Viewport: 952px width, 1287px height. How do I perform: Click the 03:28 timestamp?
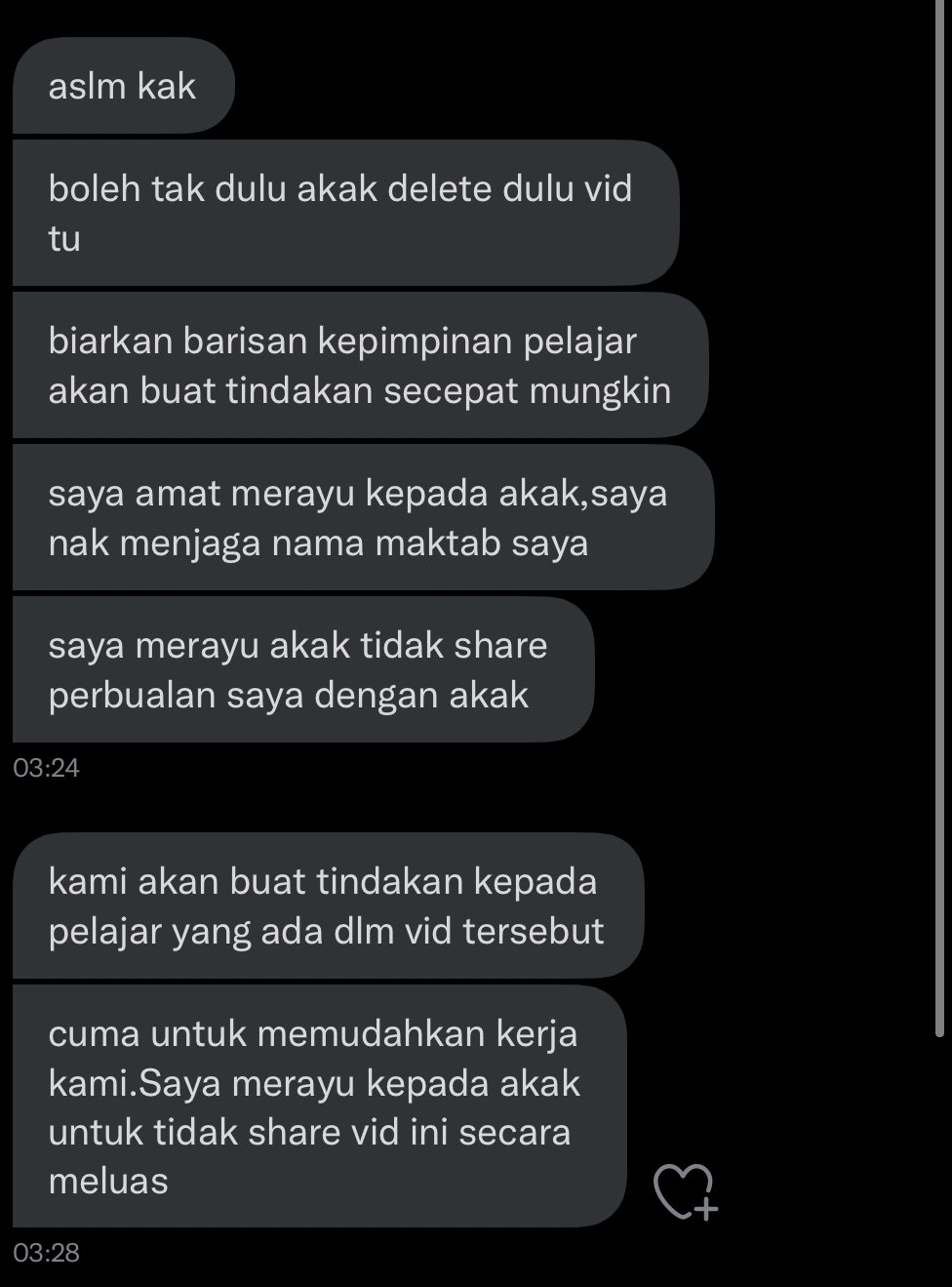tap(46, 1252)
